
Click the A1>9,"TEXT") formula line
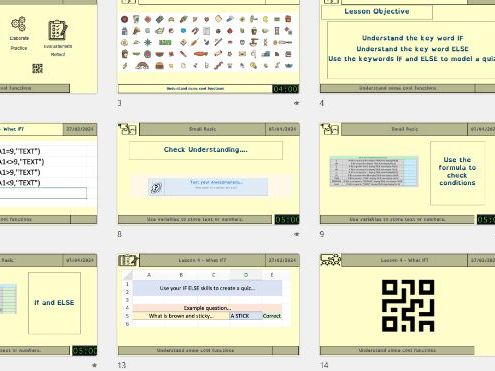[x=20, y=172]
